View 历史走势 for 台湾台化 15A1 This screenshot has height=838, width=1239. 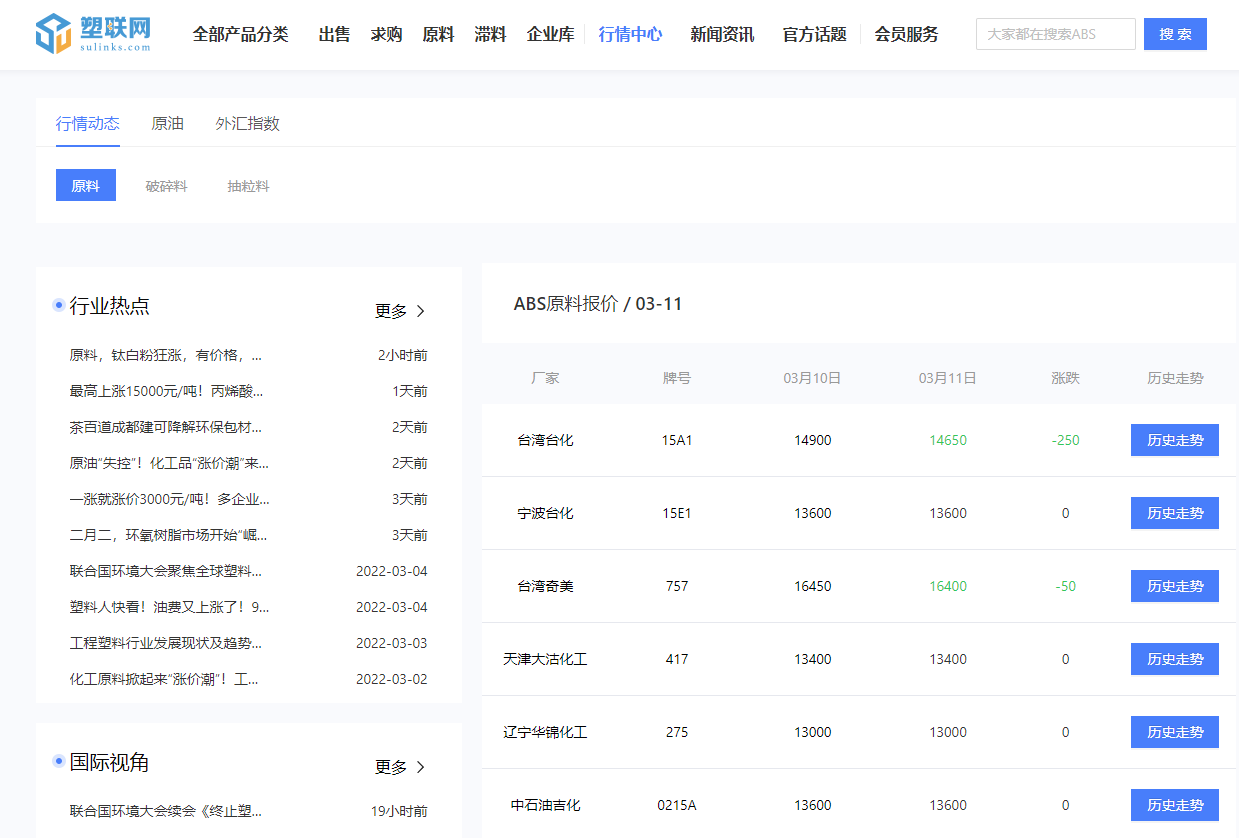(1175, 440)
